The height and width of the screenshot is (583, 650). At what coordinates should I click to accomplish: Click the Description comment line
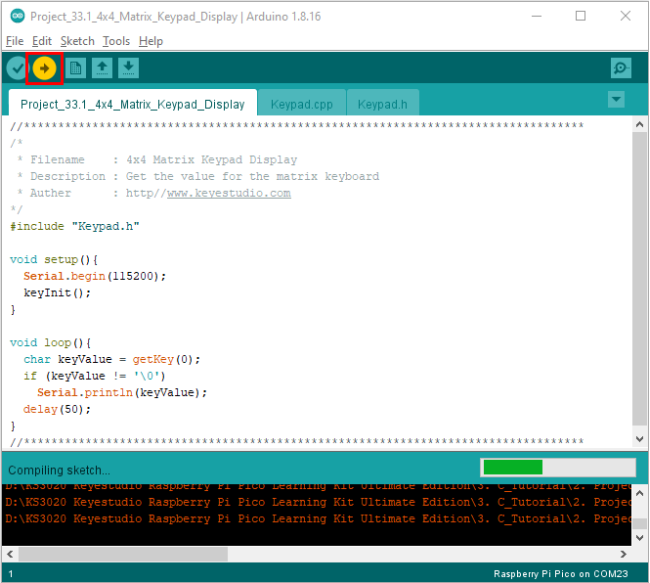(198, 176)
